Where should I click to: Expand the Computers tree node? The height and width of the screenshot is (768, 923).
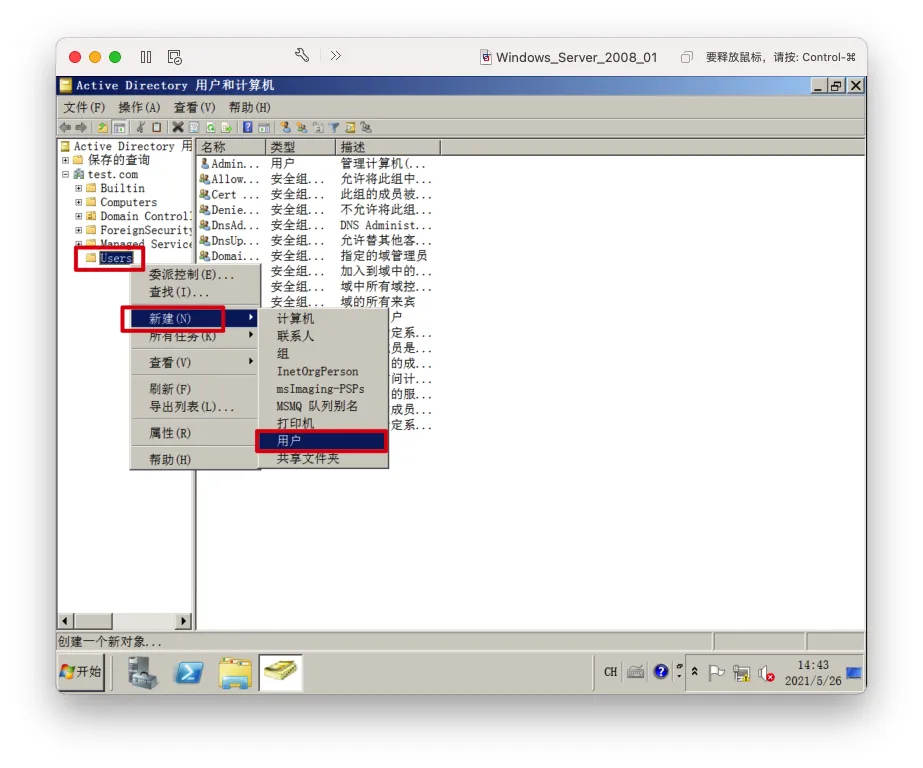(78, 202)
